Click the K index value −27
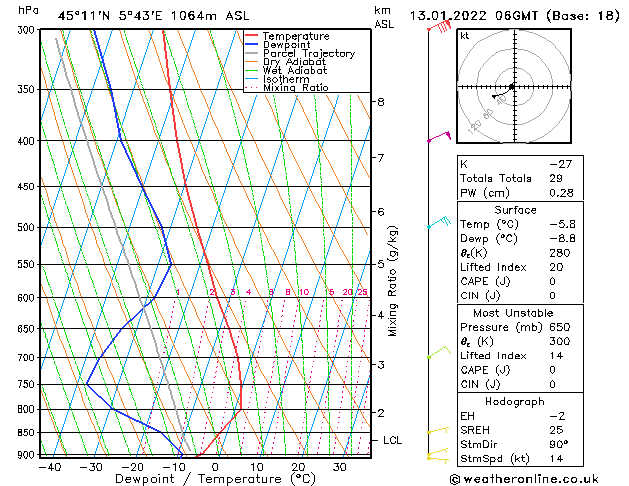This screenshot has width=629, height=486. tap(560, 164)
